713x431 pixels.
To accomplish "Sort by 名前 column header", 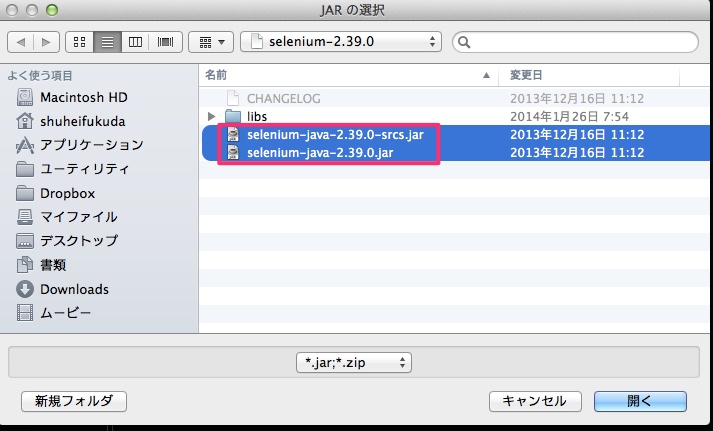I will tap(349, 75).
